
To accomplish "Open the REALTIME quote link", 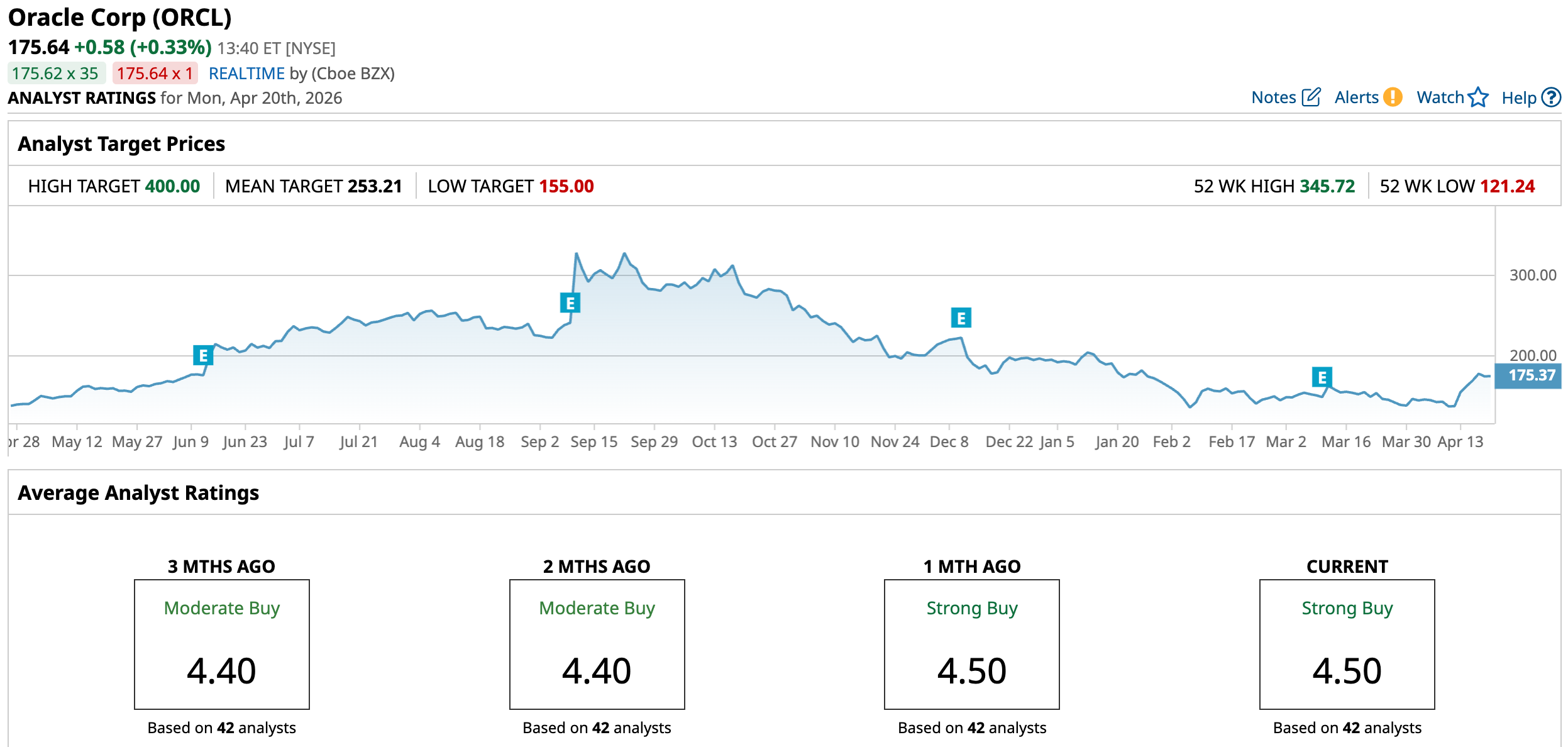I will click(246, 74).
